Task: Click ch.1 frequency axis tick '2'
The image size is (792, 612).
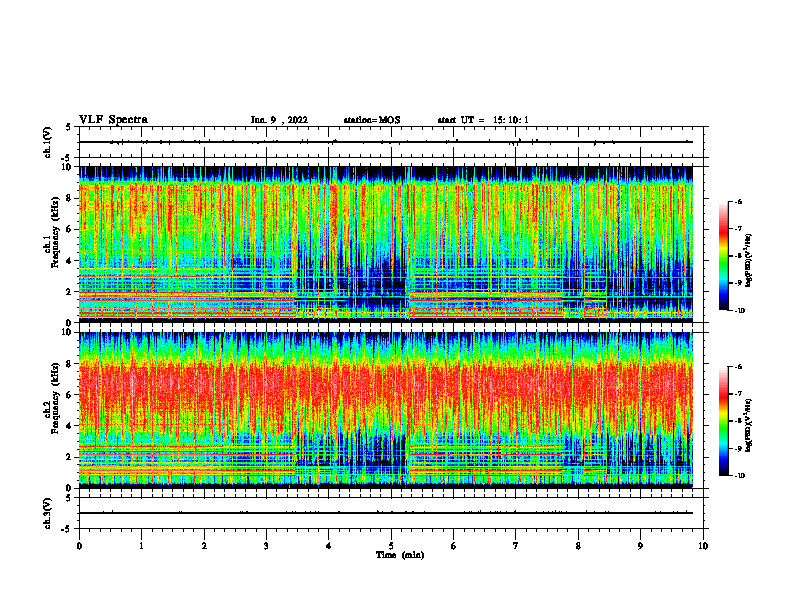Action: tap(69, 291)
